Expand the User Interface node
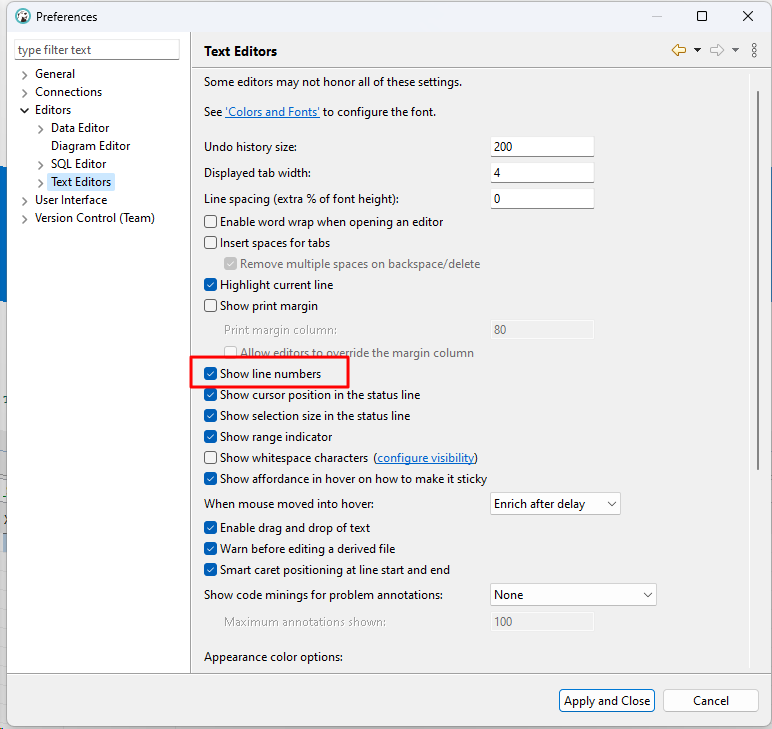772x729 pixels. 25,201
